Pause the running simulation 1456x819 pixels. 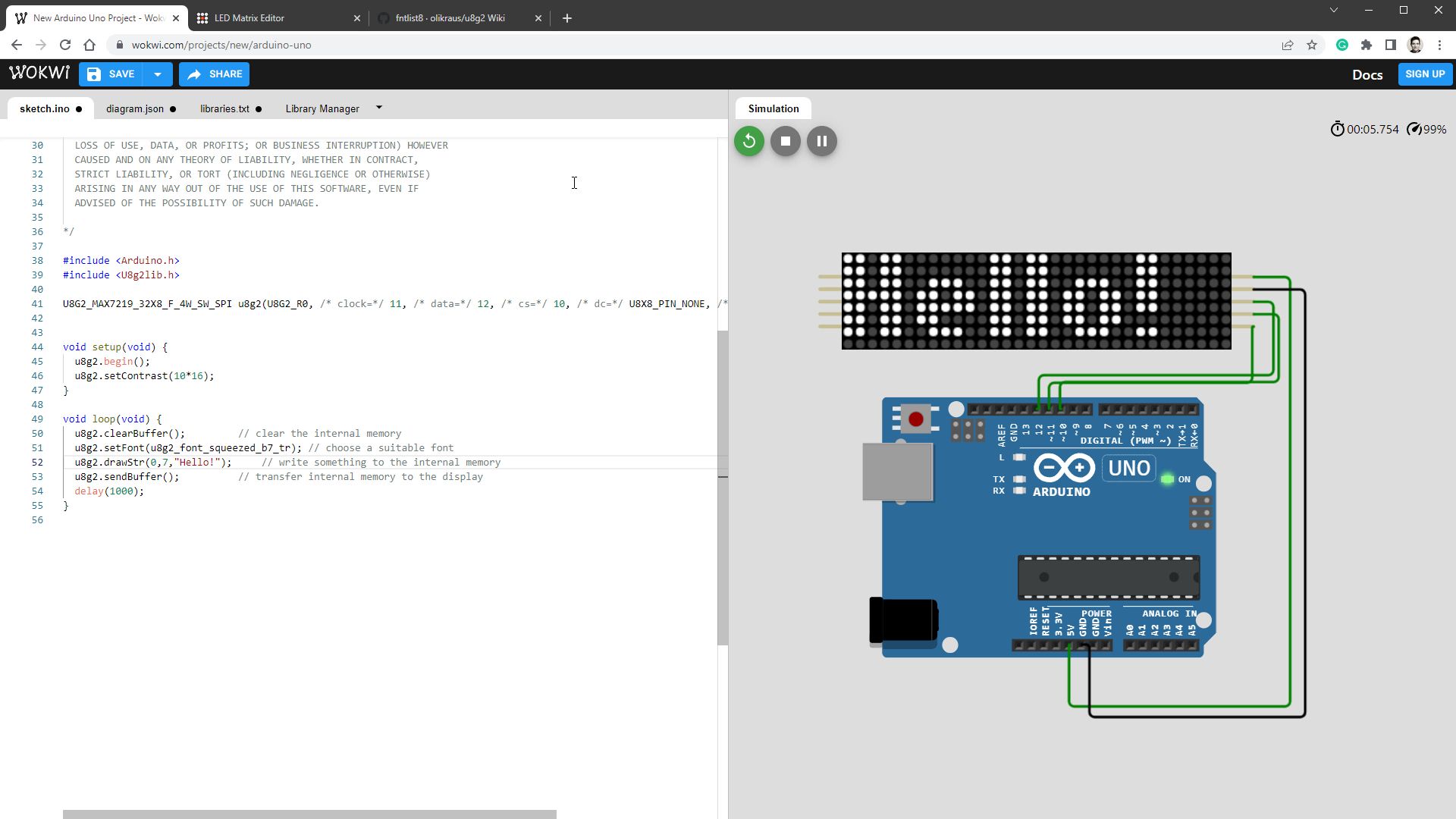click(821, 141)
